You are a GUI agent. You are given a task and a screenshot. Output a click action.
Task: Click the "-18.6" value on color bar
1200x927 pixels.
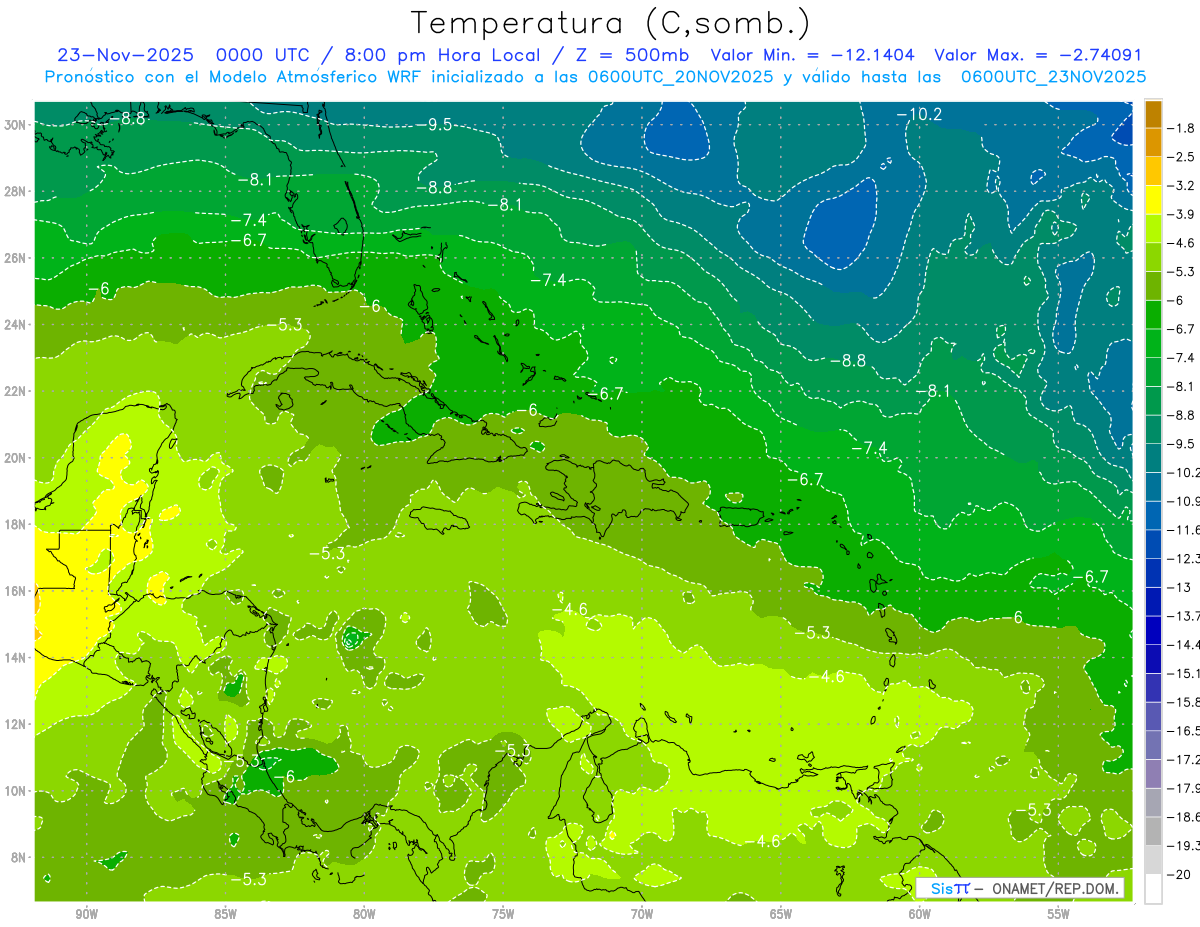coord(1183,817)
